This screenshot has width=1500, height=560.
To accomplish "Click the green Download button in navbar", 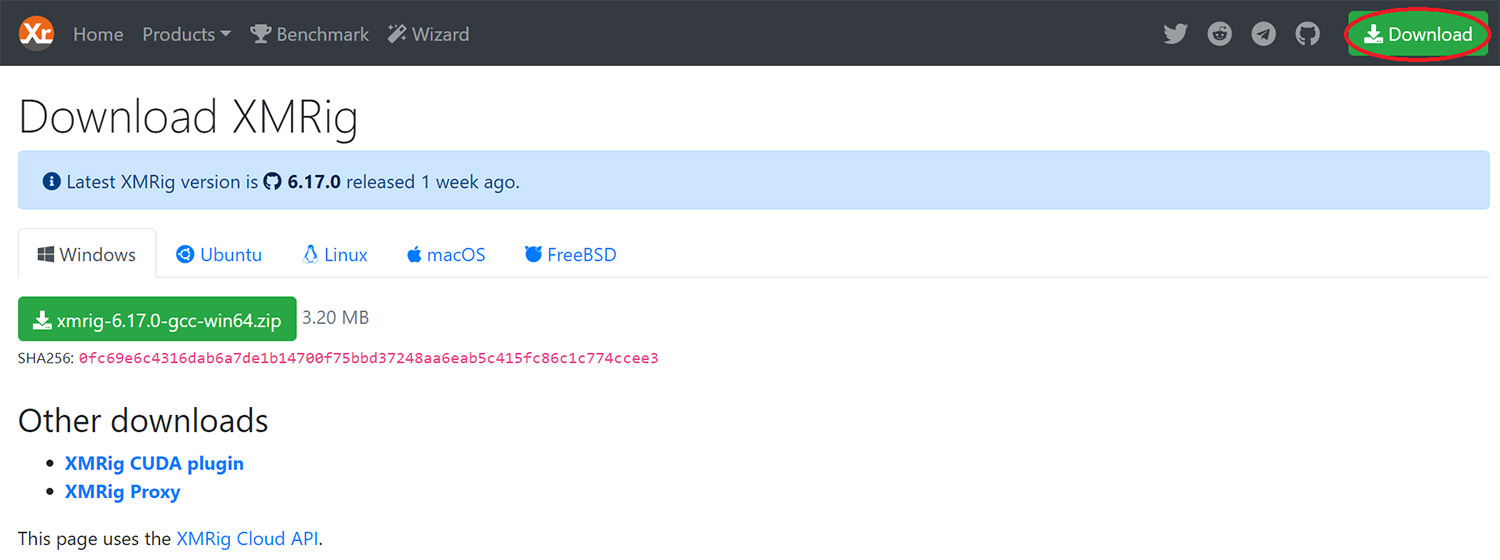I will click(x=1418, y=34).
